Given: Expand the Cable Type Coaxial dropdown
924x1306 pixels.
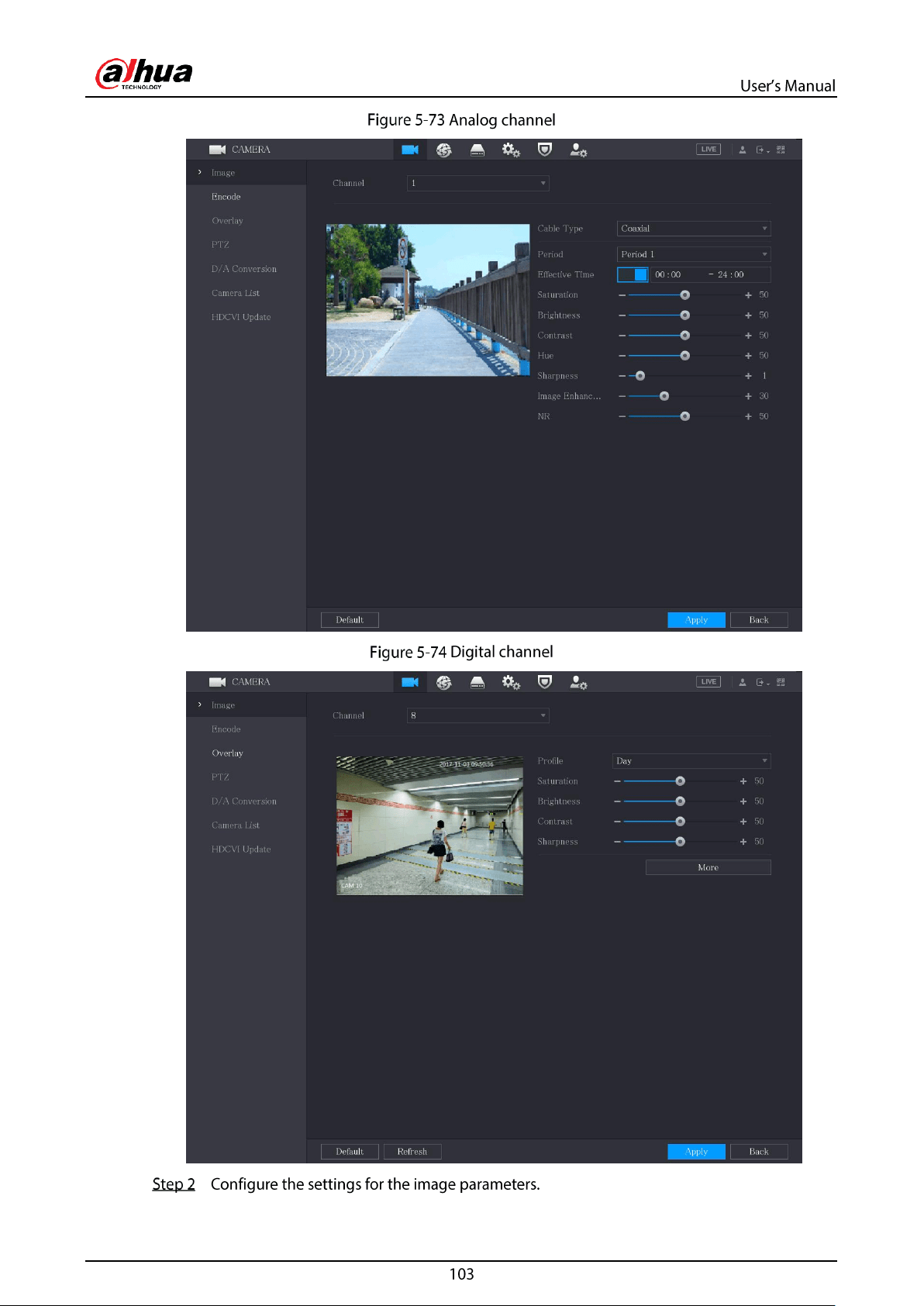Looking at the screenshot, I should point(694,229).
